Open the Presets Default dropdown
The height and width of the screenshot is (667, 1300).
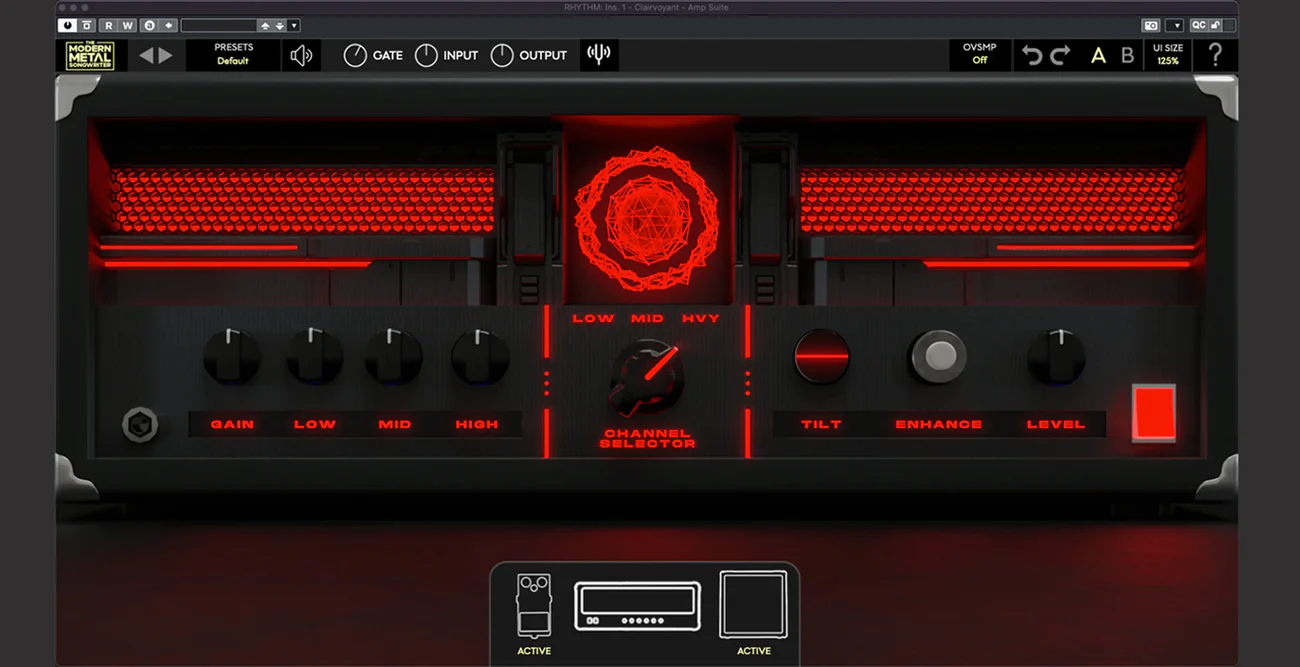[233, 55]
